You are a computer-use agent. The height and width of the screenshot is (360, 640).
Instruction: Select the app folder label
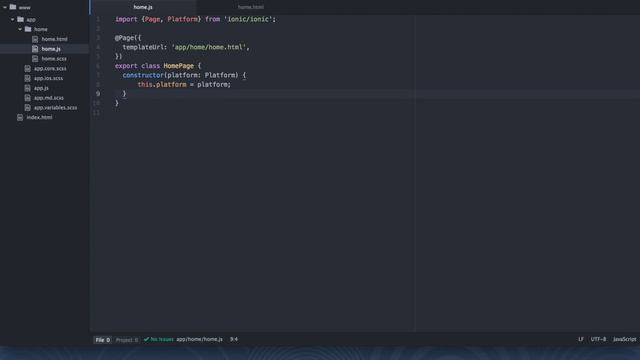[x=31, y=20]
